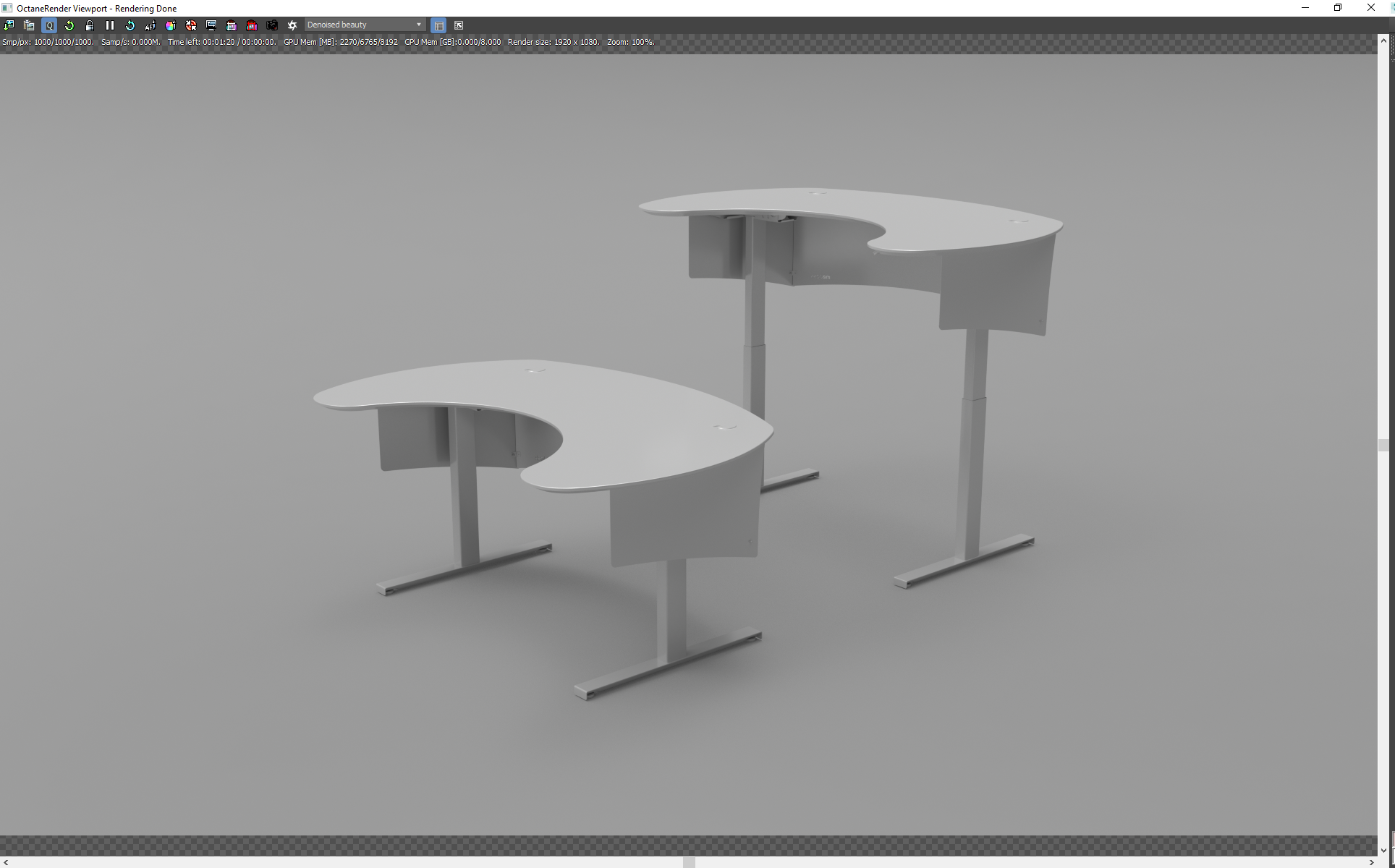Select the auto focus picker (AF)
The image size is (1395, 868).
tap(150, 25)
